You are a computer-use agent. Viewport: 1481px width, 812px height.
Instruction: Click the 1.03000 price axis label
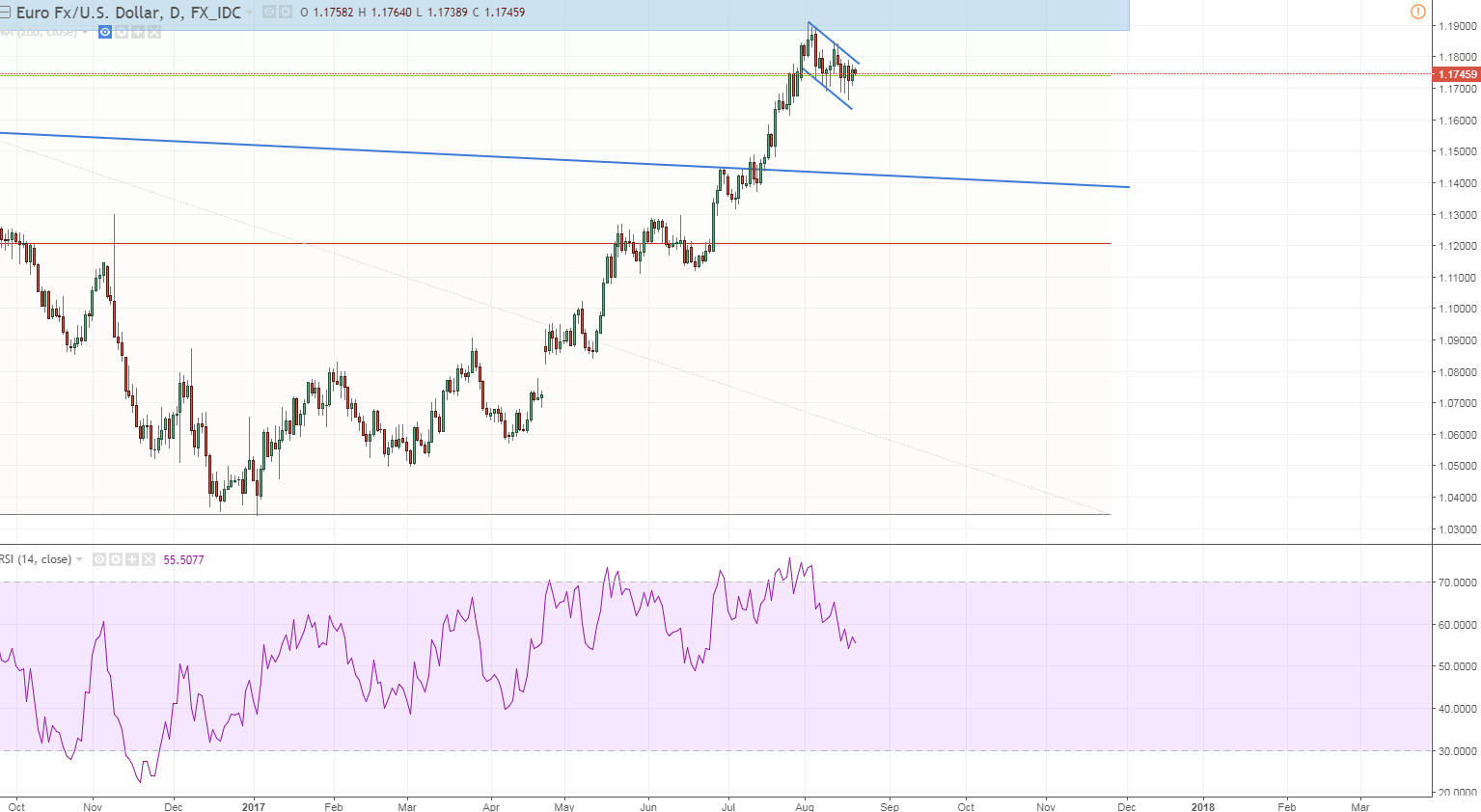tap(1457, 529)
